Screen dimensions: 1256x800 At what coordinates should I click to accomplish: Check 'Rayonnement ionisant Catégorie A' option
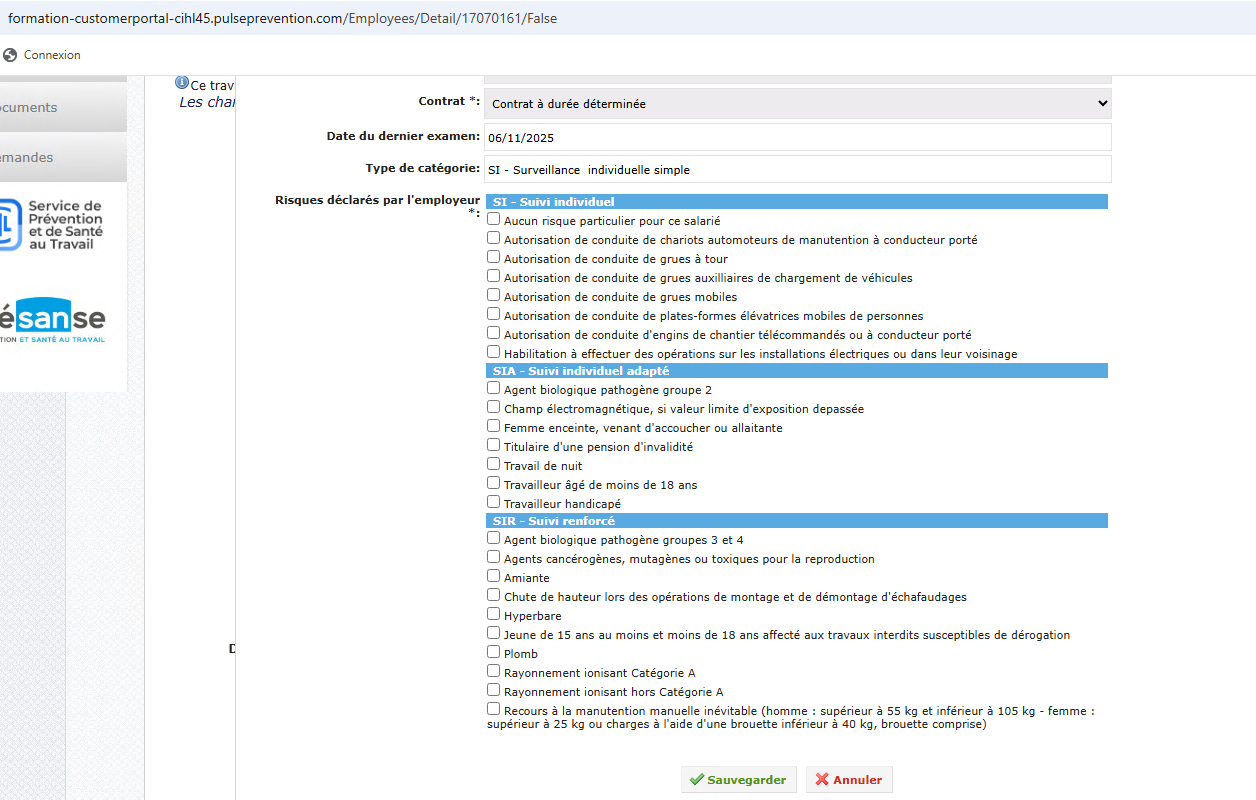pyautogui.click(x=494, y=671)
